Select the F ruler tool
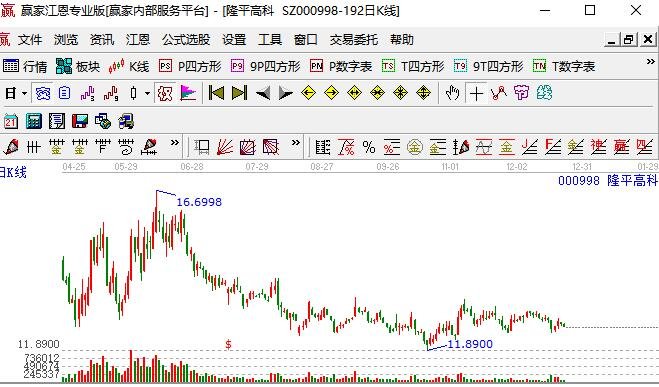Screen dimensions: 659x387 [103, 147]
